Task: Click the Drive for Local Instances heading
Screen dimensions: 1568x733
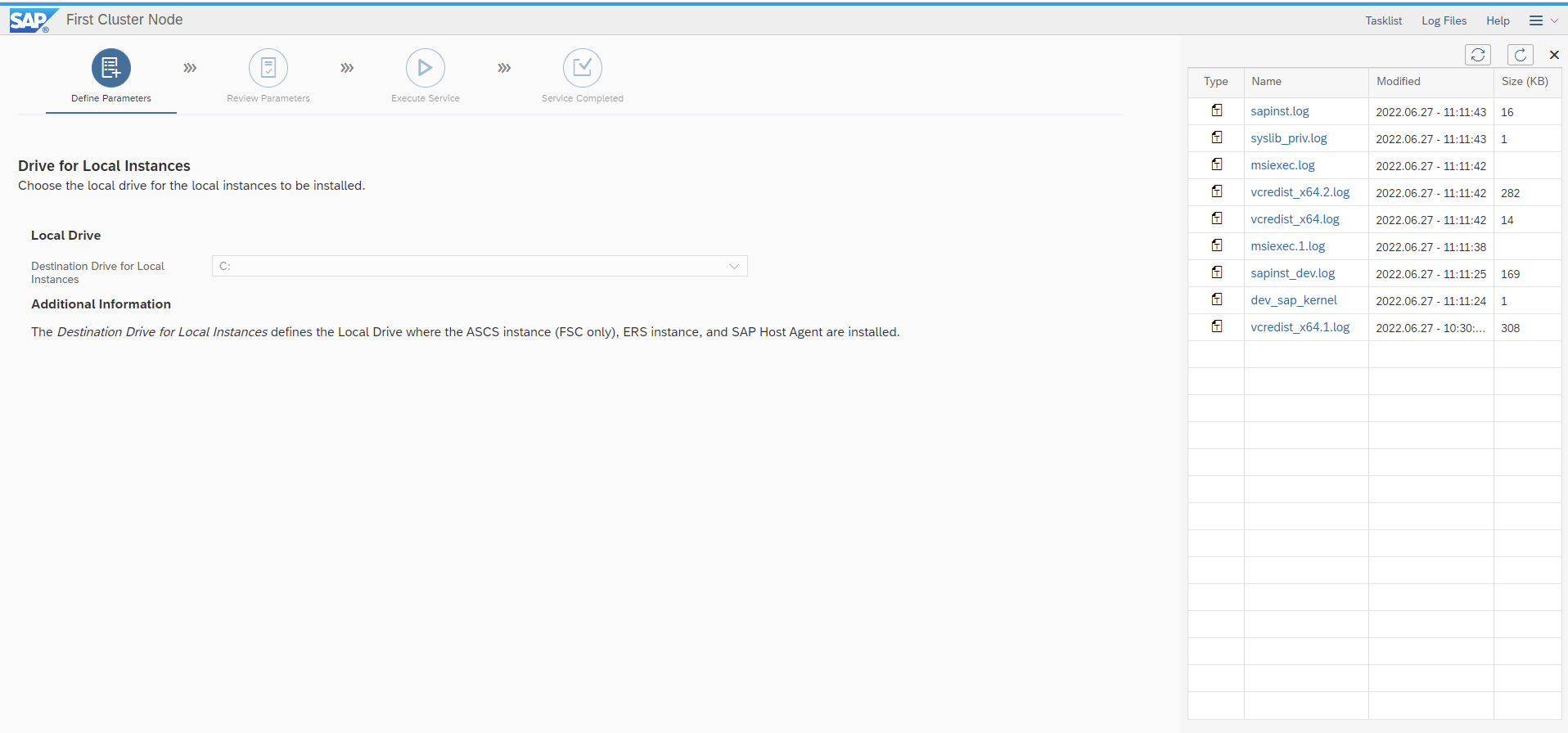Action: click(x=104, y=166)
